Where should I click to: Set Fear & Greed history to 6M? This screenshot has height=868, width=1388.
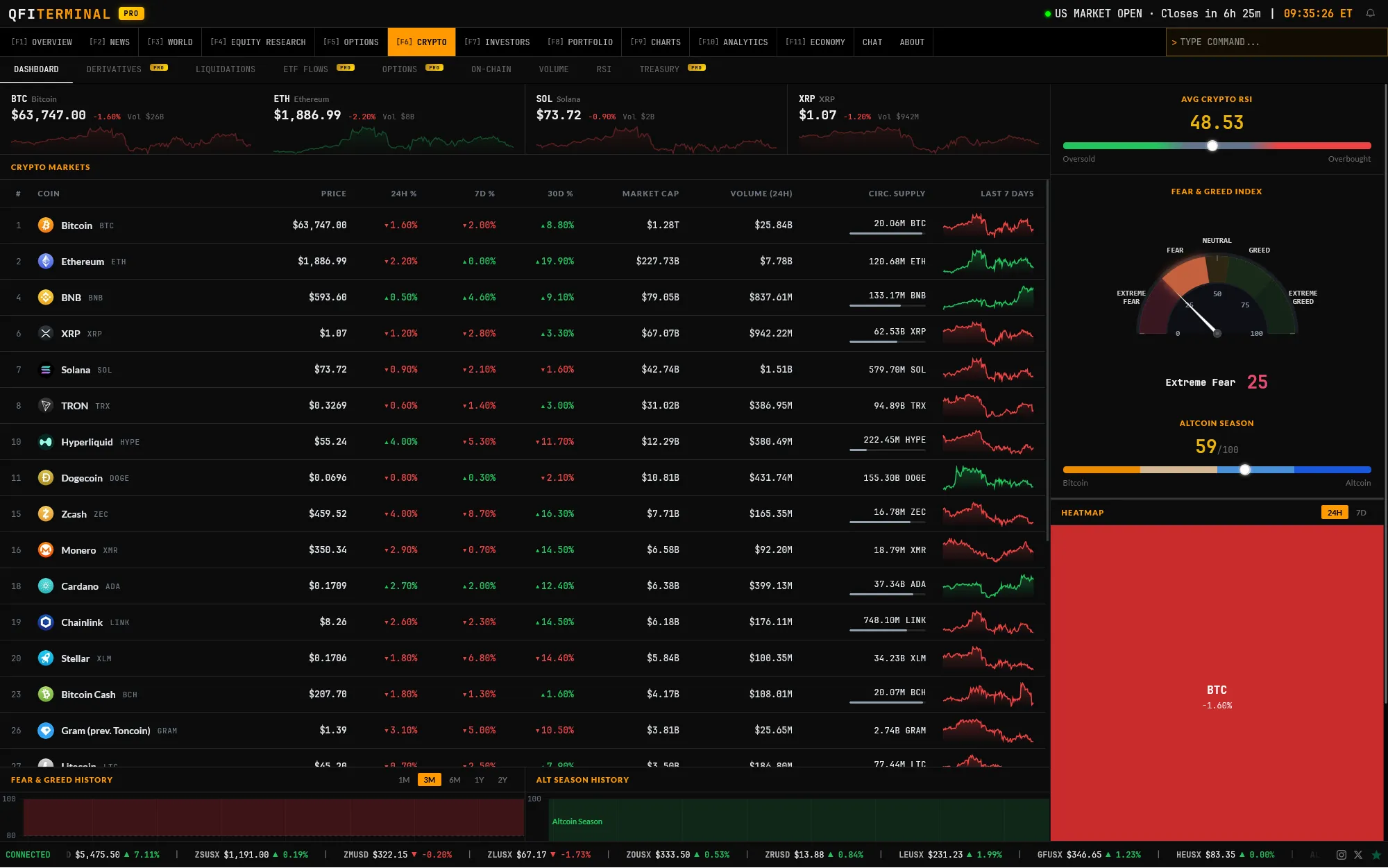[x=455, y=780]
